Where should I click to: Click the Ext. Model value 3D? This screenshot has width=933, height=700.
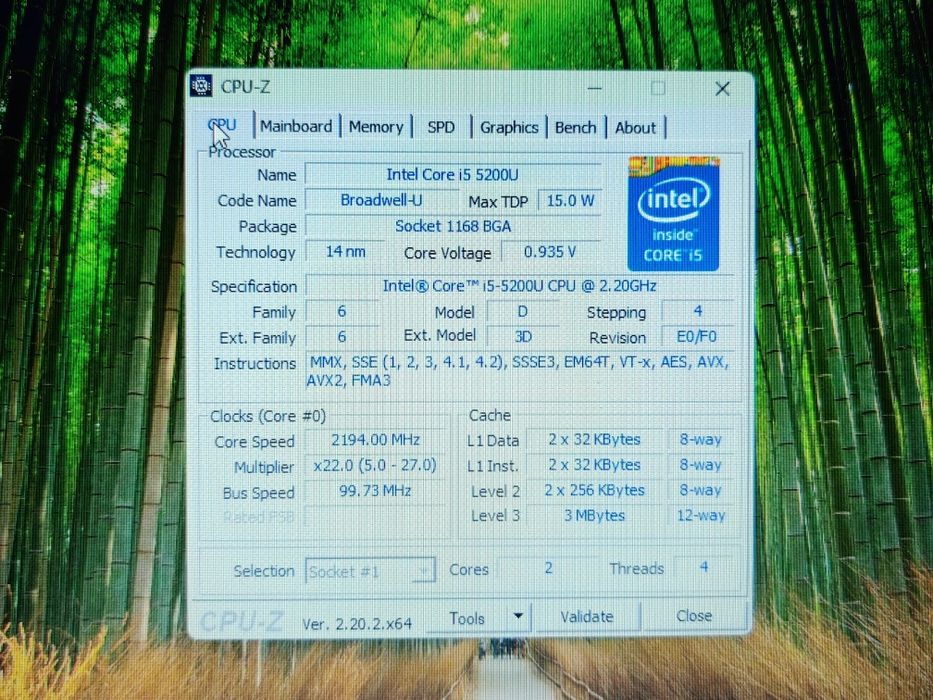click(x=522, y=337)
